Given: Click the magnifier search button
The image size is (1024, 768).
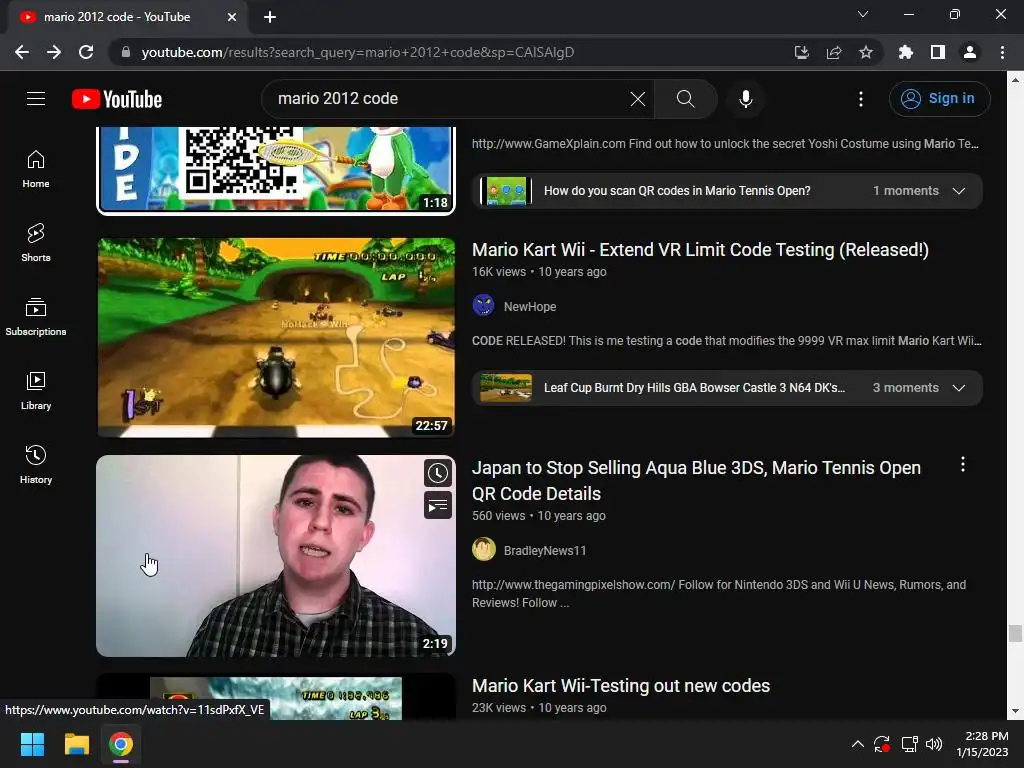Looking at the screenshot, I should (685, 99).
